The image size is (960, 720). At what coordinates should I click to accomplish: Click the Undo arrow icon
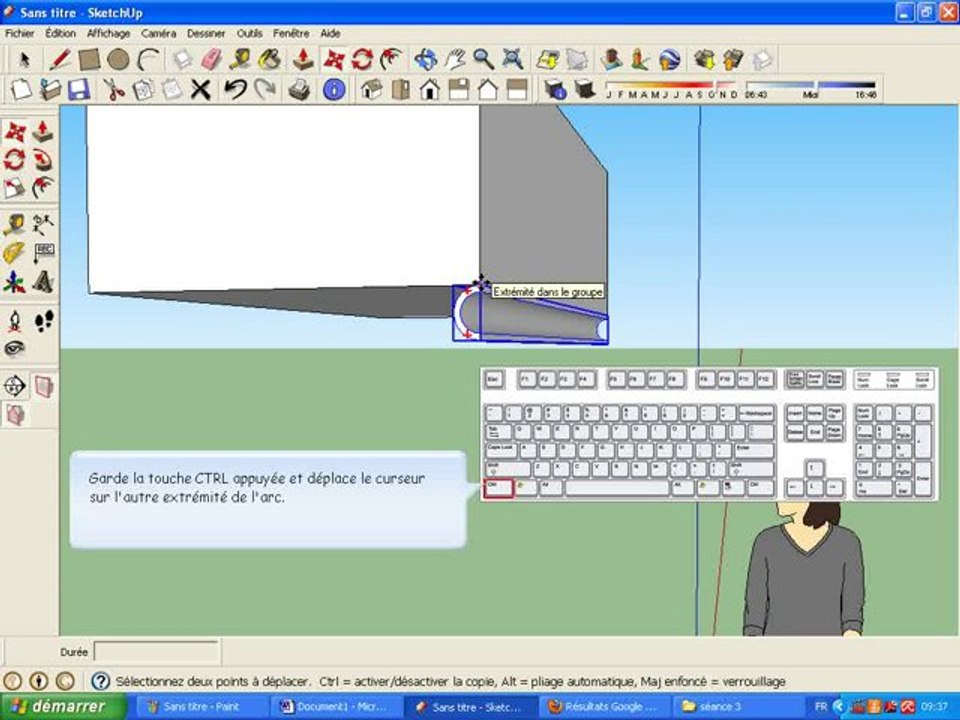[235, 89]
